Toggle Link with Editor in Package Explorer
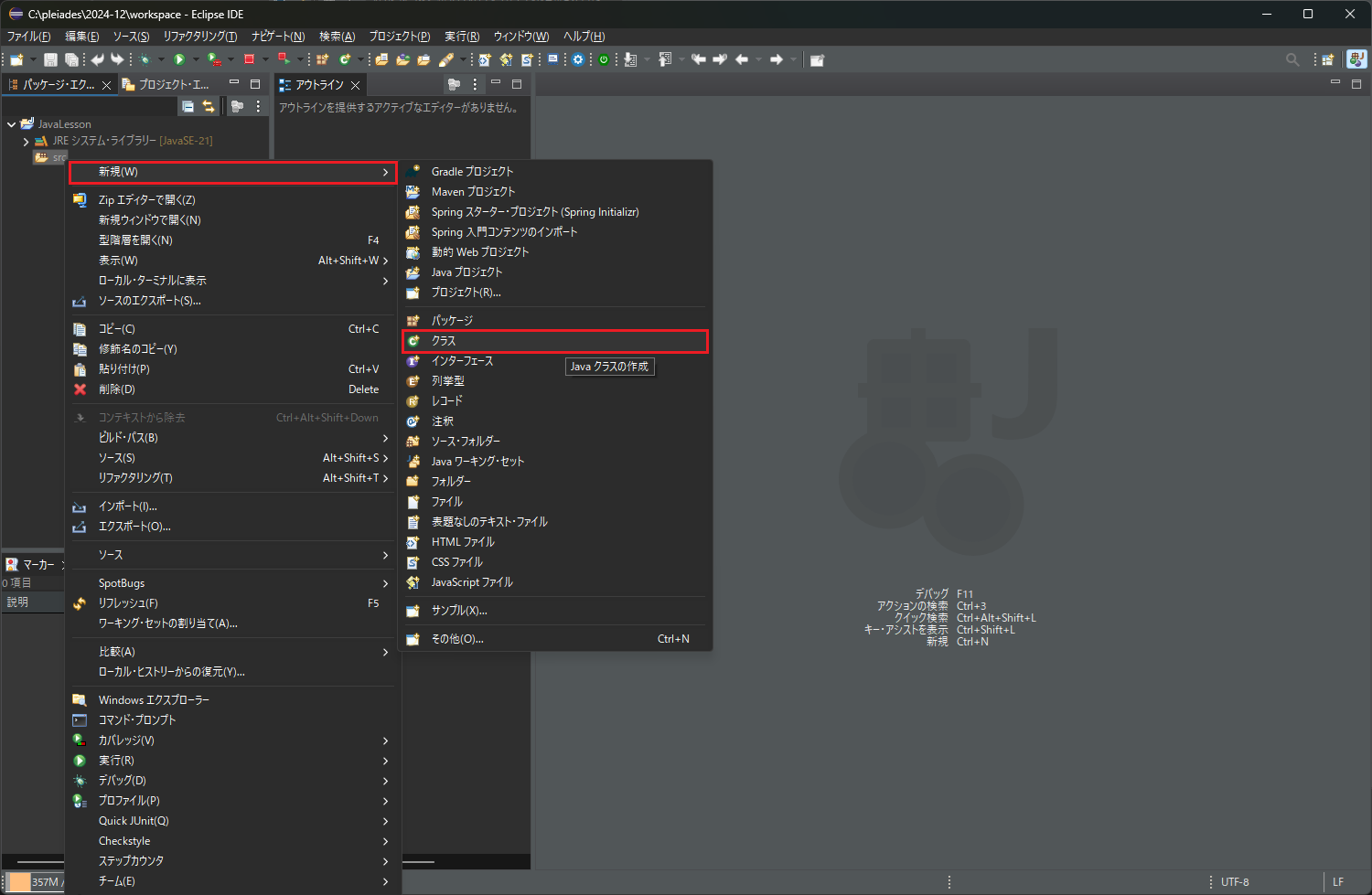The width and height of the screenshot is (1372, 895). click(x=209, y=106)
